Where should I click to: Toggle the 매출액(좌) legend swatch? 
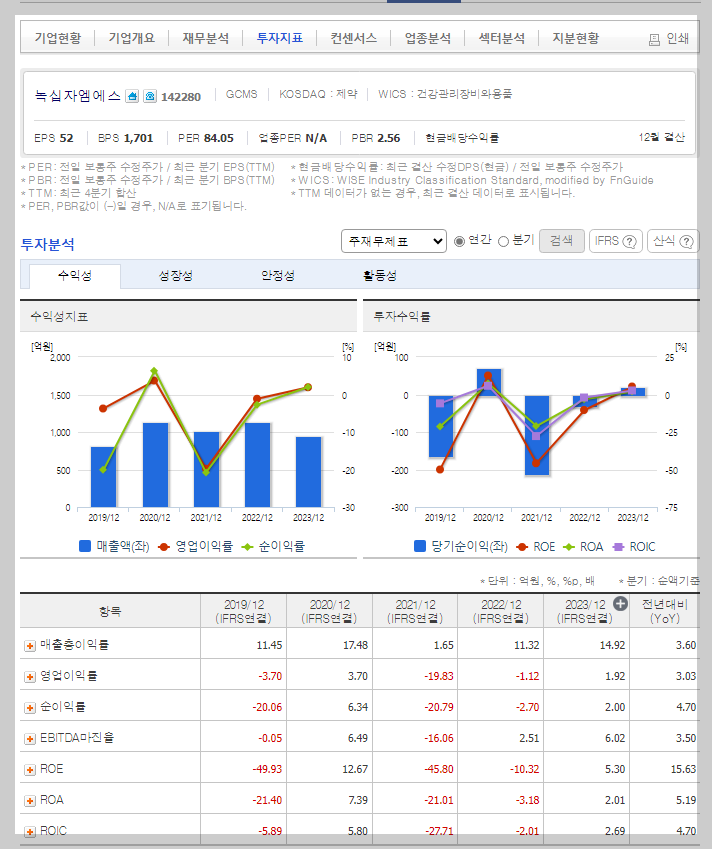pyautogui.click(x=85, y=546)
